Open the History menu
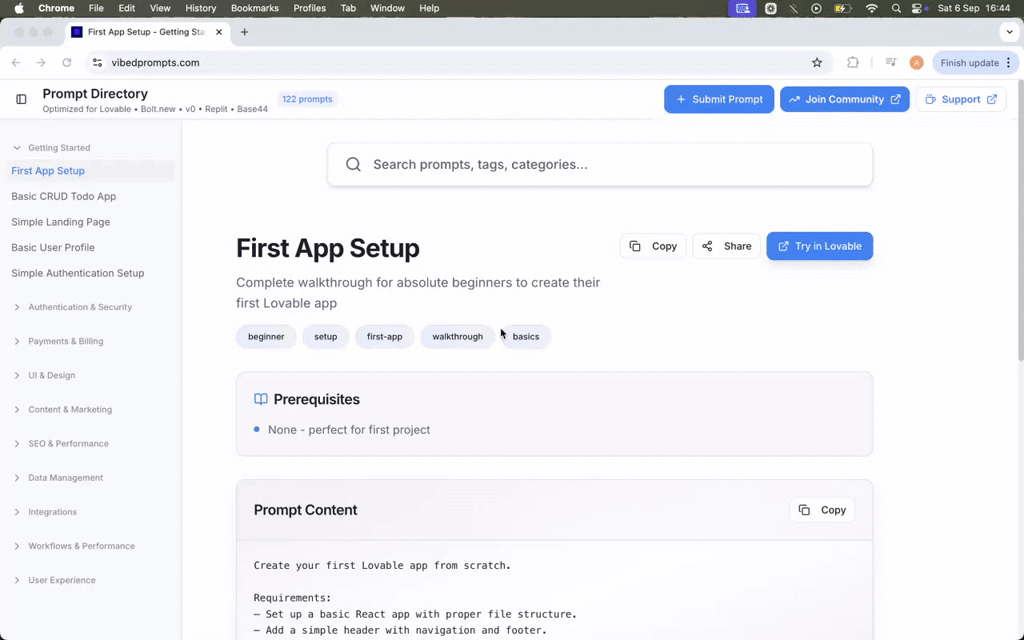Image resolution: width=1024 pixels, height=640 pixels. tap(200, 8)
